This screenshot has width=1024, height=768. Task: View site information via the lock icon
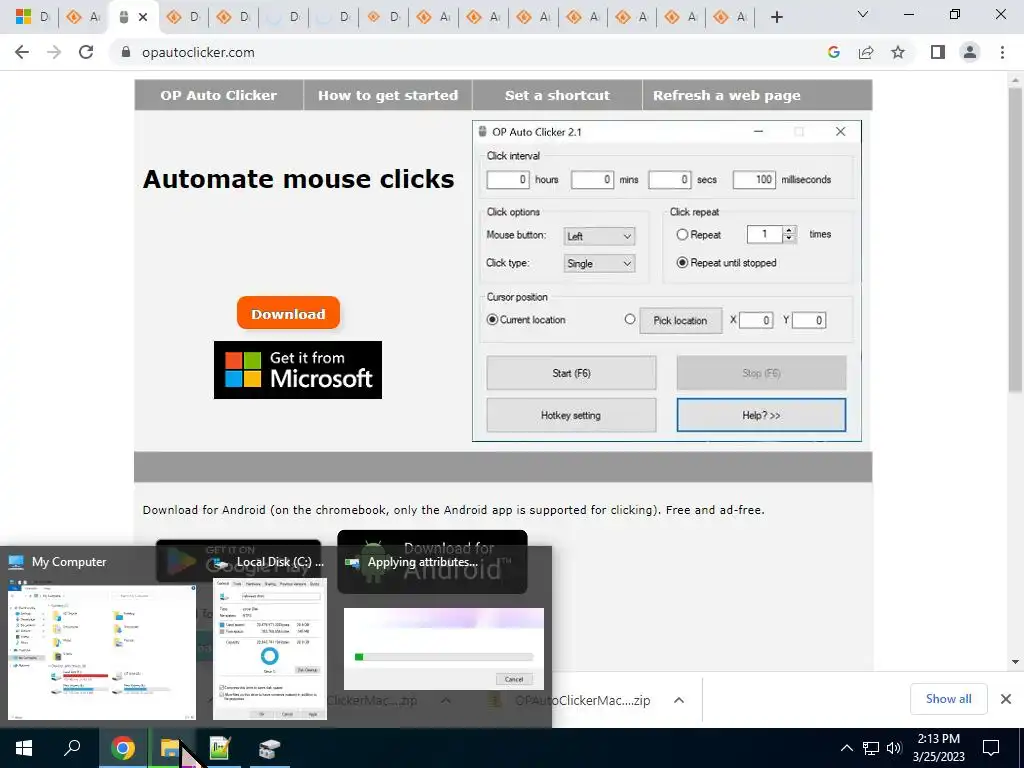pos(126,52)
